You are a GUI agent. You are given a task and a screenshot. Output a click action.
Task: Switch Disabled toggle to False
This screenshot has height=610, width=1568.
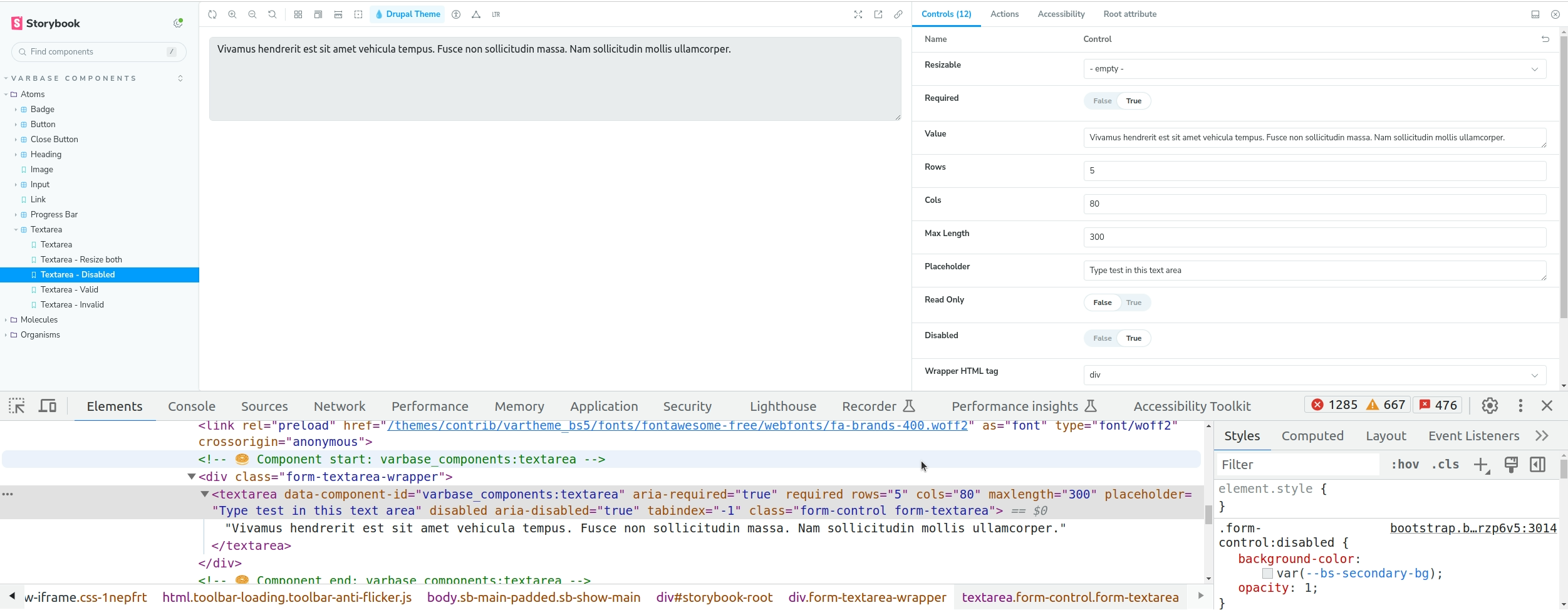click(1102, 338)
